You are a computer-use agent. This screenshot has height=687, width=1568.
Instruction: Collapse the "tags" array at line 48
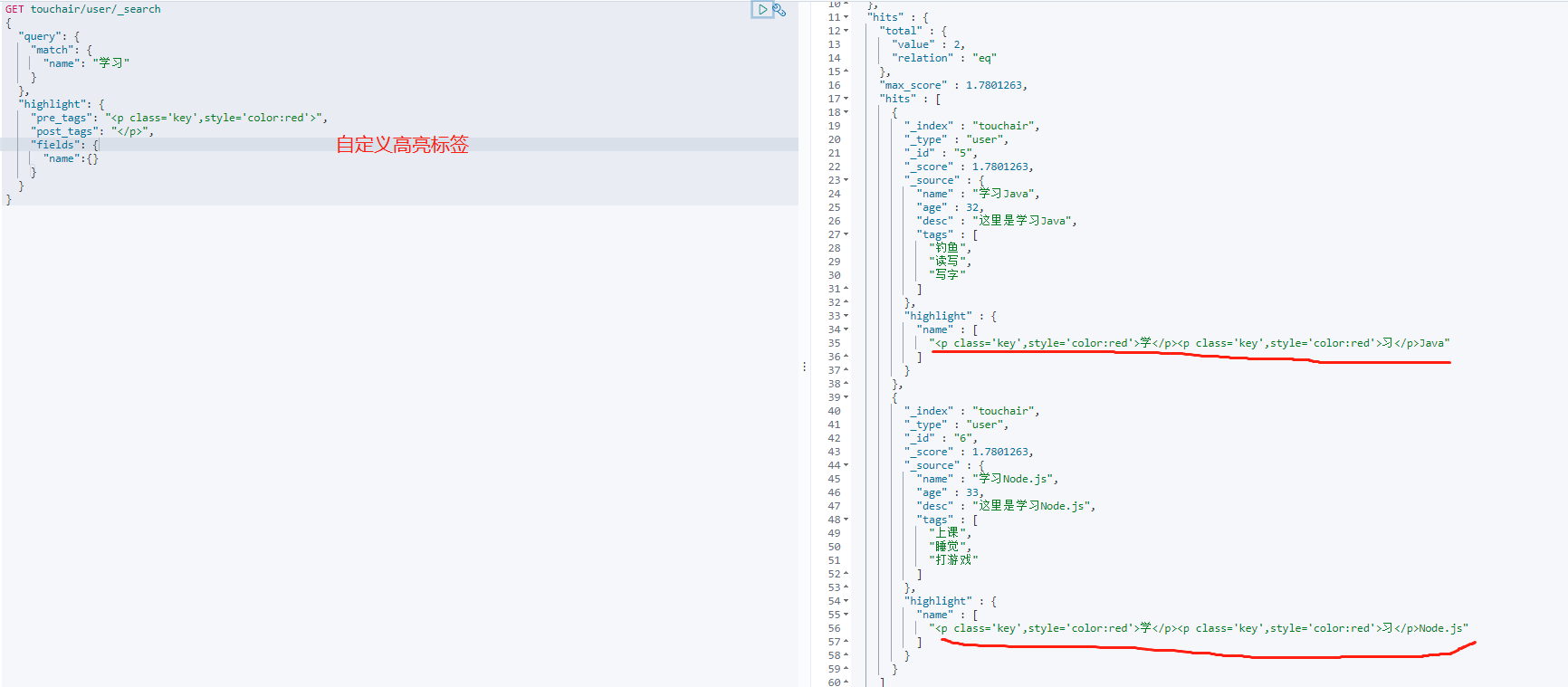coord(846,520)
